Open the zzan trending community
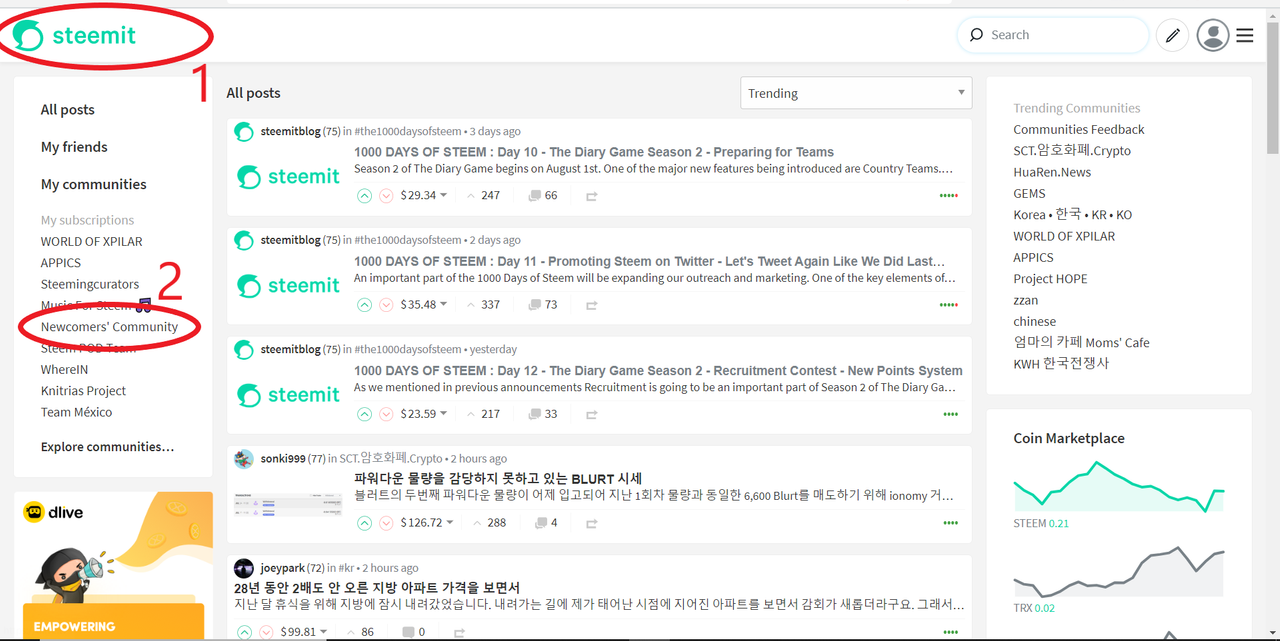Image resolution: width=1280 pixels, height=641 pixels. coord(1026,300)
